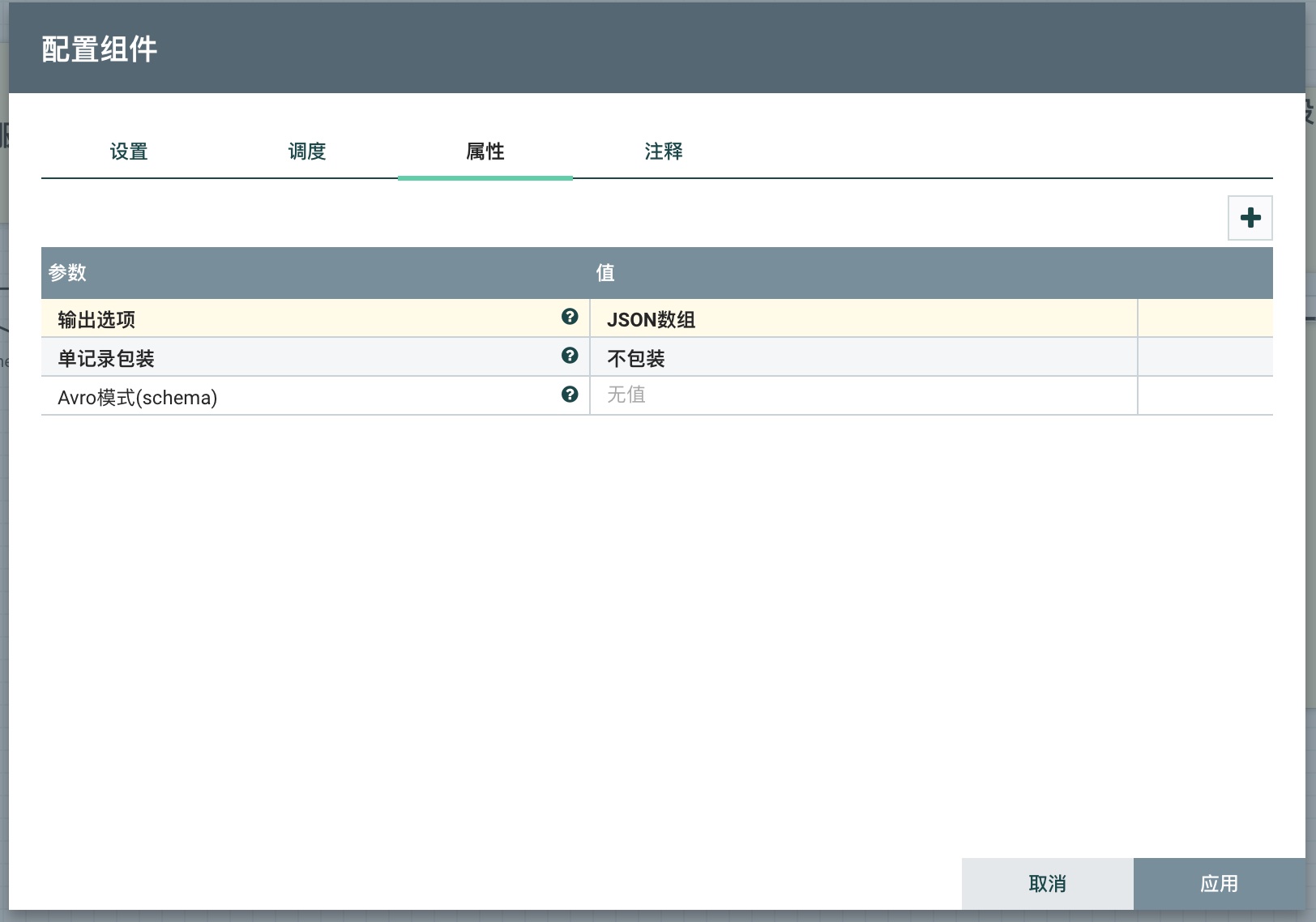Select the 单记录包装 parameter name
This screenshot has width=1316, height=922.
[106, 358]
